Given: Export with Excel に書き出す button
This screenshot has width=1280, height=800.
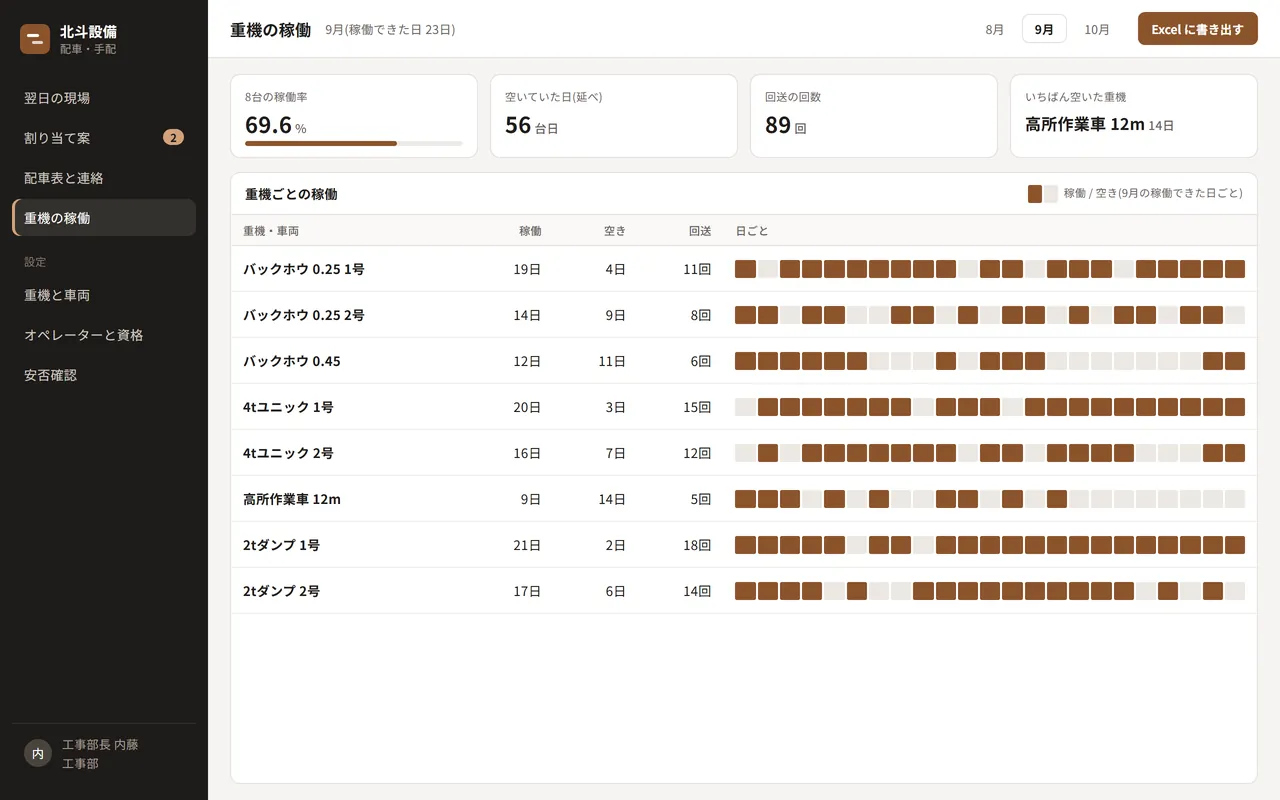Looking at the screenshot, I should [x=1197, y=29].
